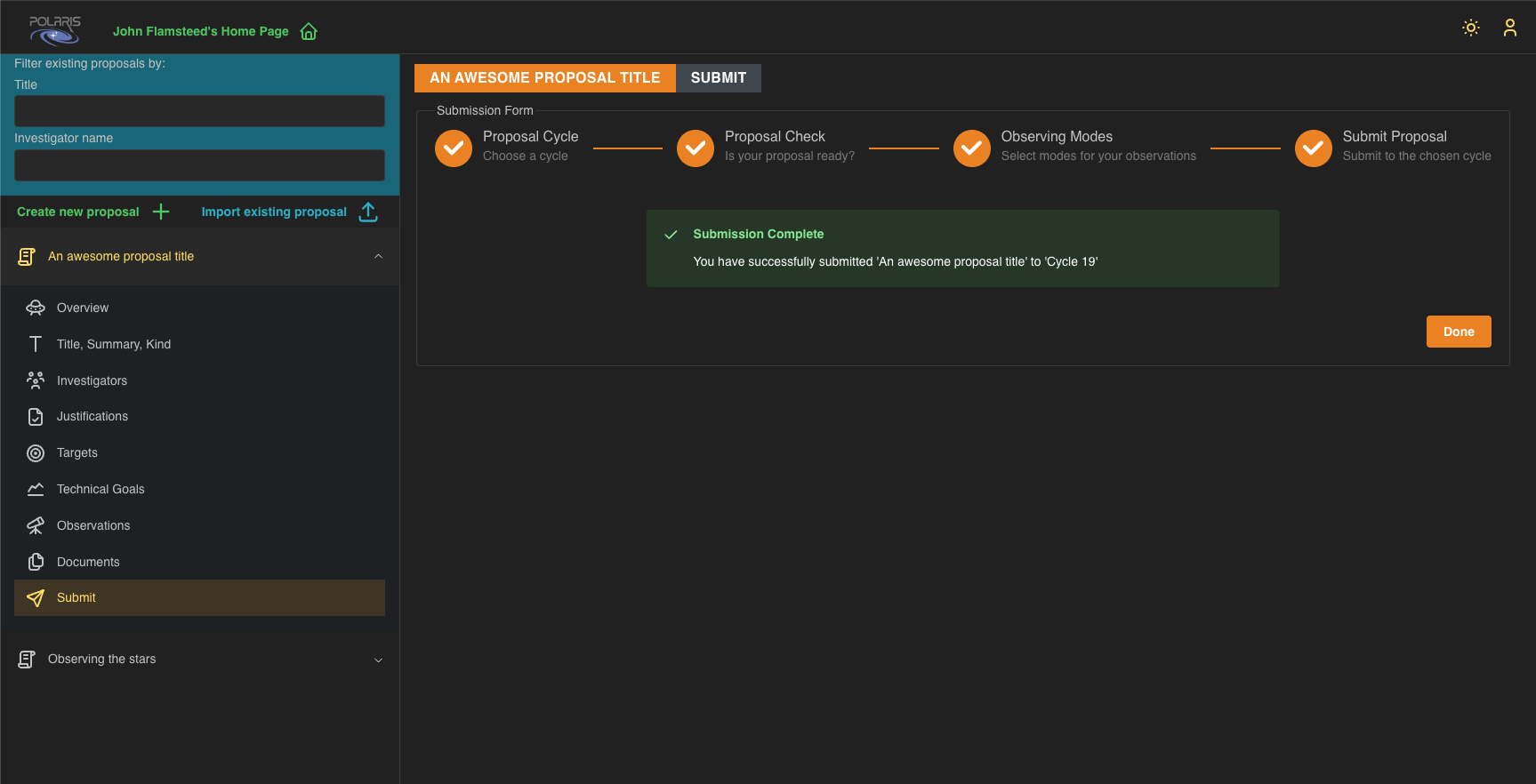Image resolution: width=1536 pixels, height=784 pixels.
Task: Click the Observing the stars proposal icon
Action: click(27, 659)
